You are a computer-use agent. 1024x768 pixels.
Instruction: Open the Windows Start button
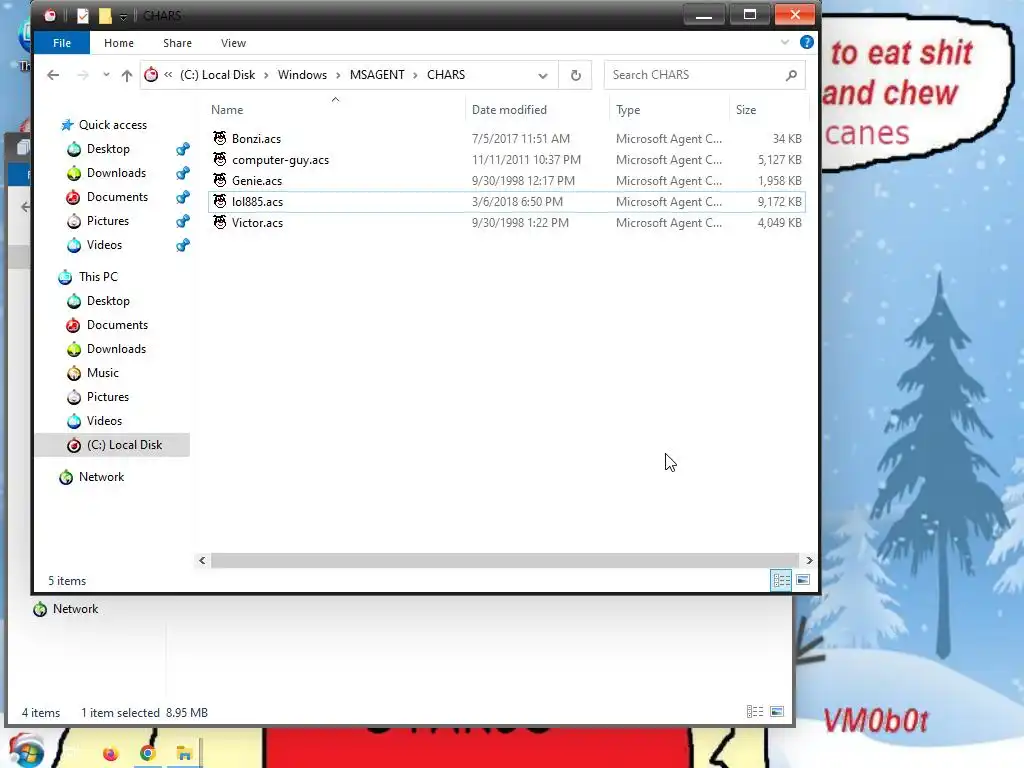(x=27, y=751)
